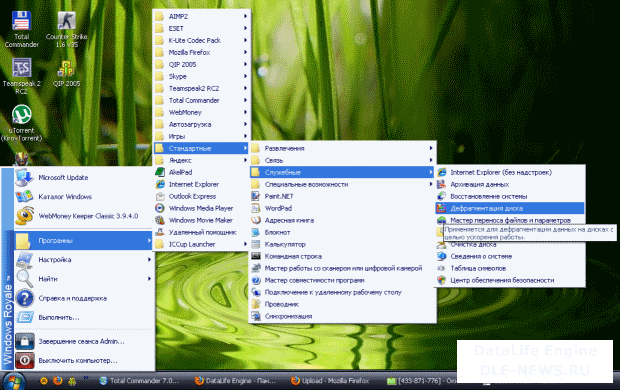Screen dimensions: 620x390
Task: Click Таблица символов entry
Action: coord(510,268)
